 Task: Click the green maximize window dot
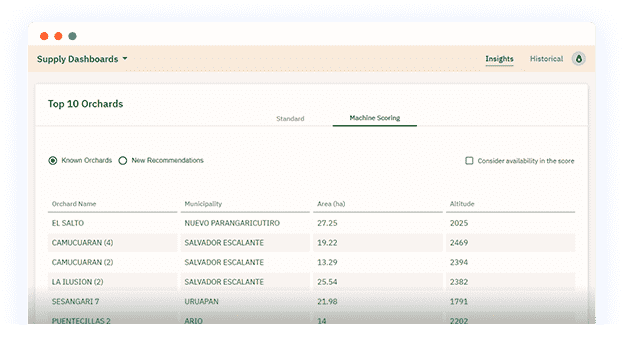[x=72, y=36]
